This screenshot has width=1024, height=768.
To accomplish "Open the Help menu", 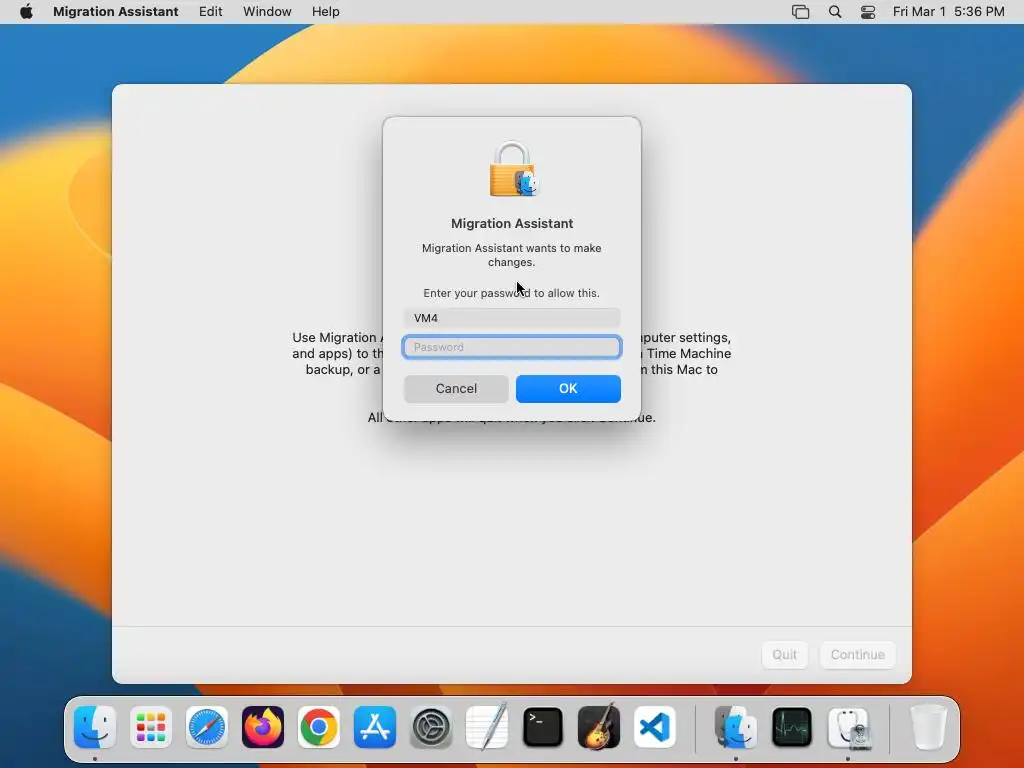I will point(325,12).
